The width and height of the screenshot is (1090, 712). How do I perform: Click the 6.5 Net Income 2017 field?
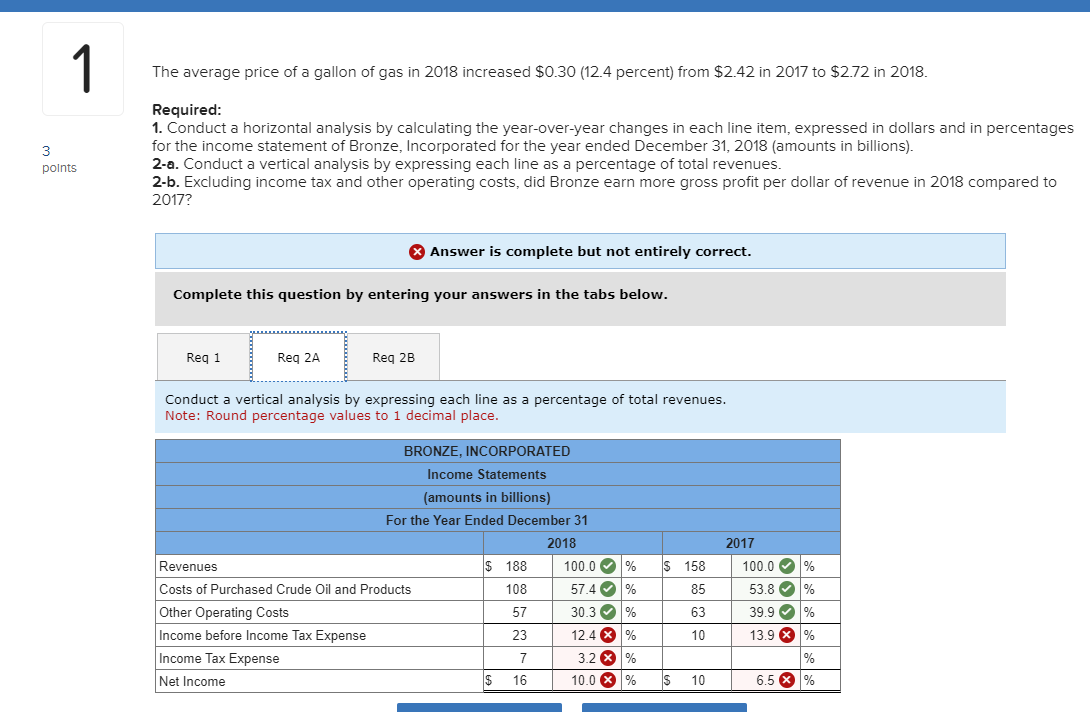point(766,680)
